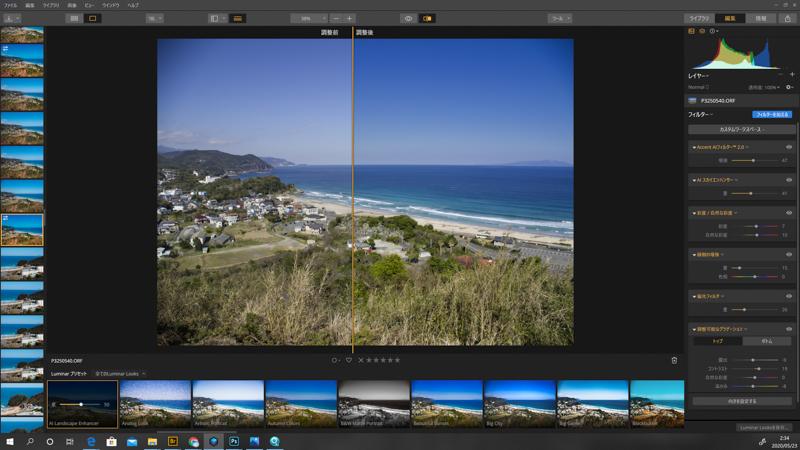The image size is (800, 450).
Task: Click the Windows Start button
Action: 10,441
